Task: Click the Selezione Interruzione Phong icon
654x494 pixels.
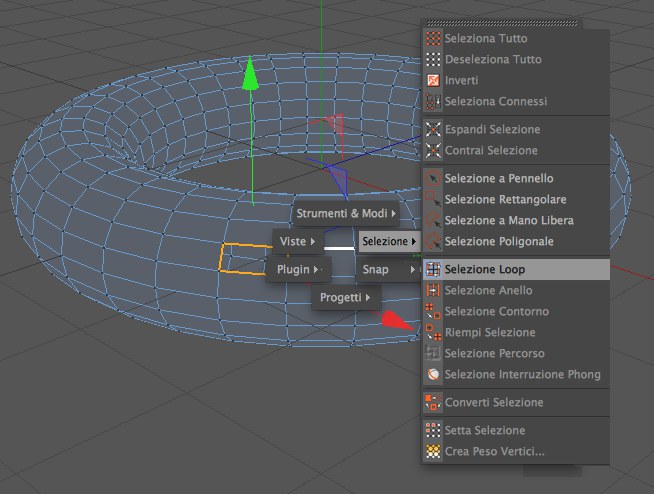Action: coord(433,374)
